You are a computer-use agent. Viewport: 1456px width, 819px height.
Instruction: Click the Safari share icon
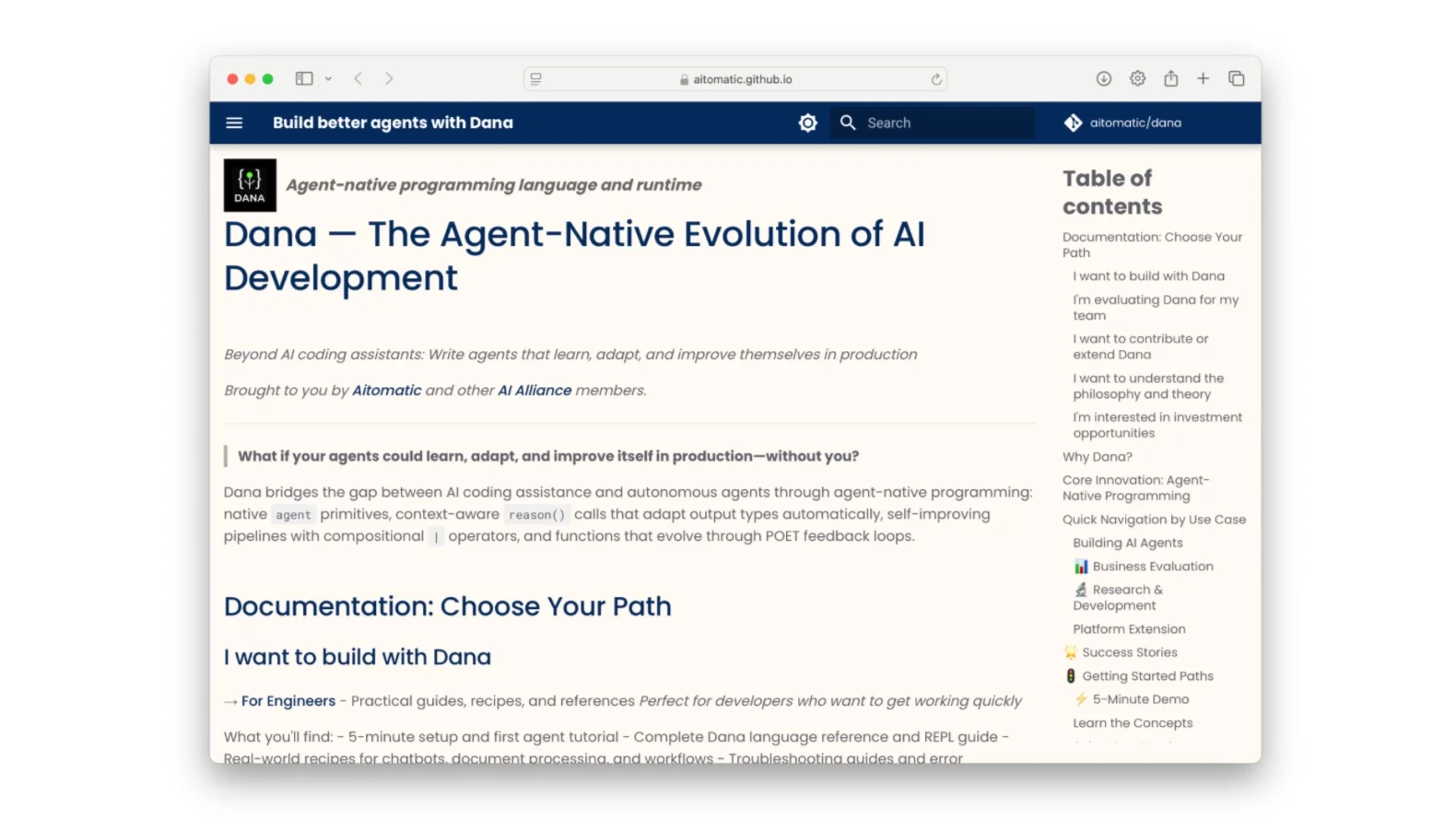pyautogui.click(x=1171, y=78)
